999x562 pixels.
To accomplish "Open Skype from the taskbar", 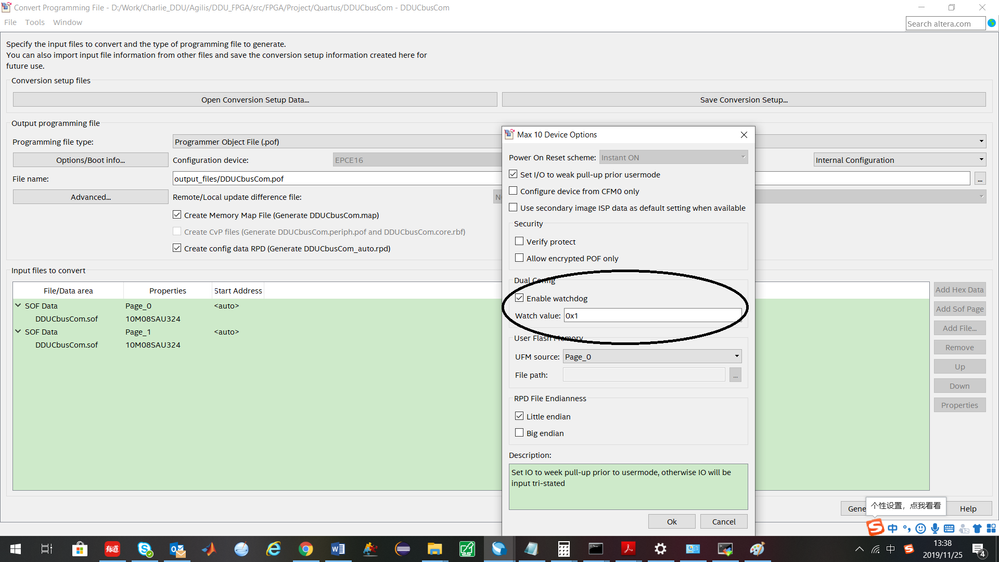I will [145, 549].
